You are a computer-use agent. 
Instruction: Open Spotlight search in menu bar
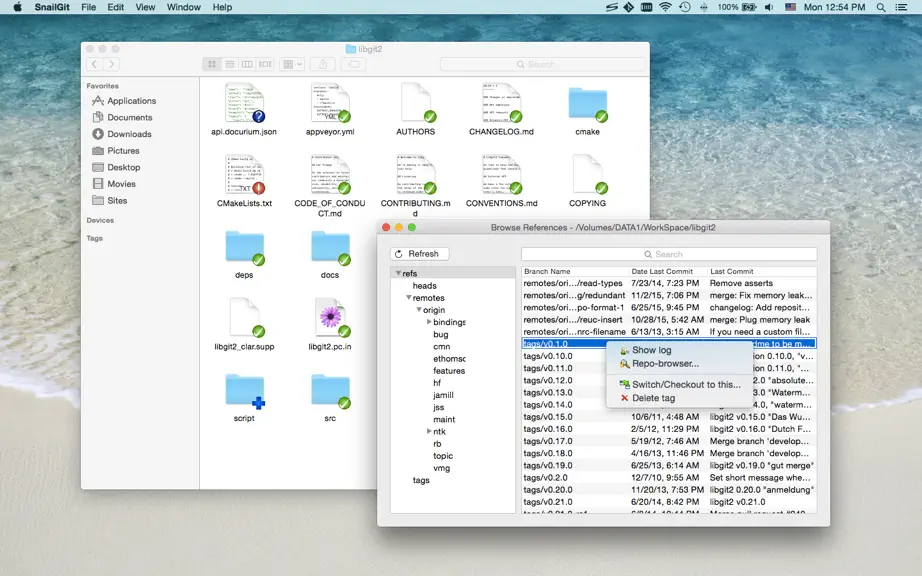coord(880,7)
